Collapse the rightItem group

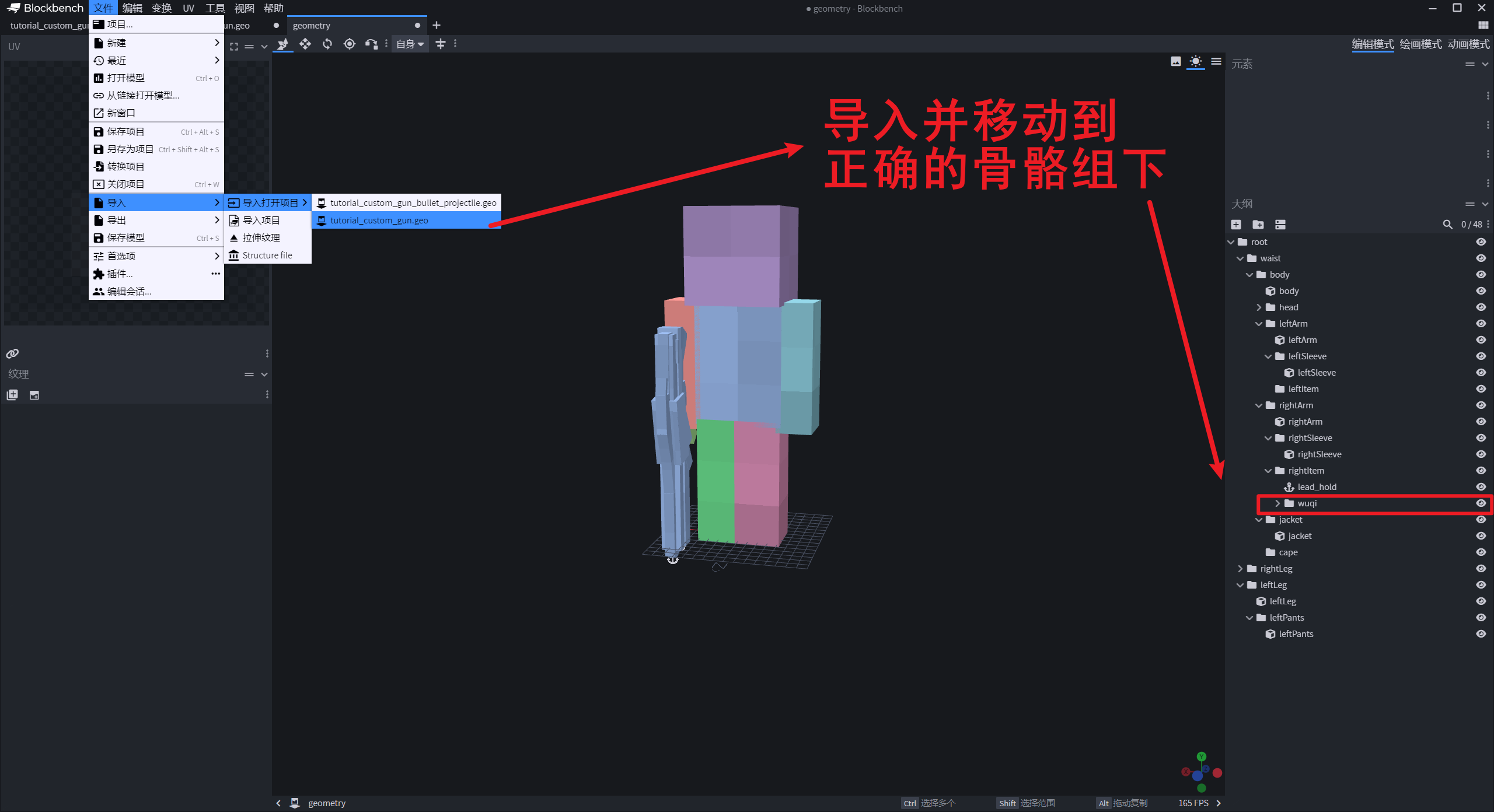tap(1268, 471)
